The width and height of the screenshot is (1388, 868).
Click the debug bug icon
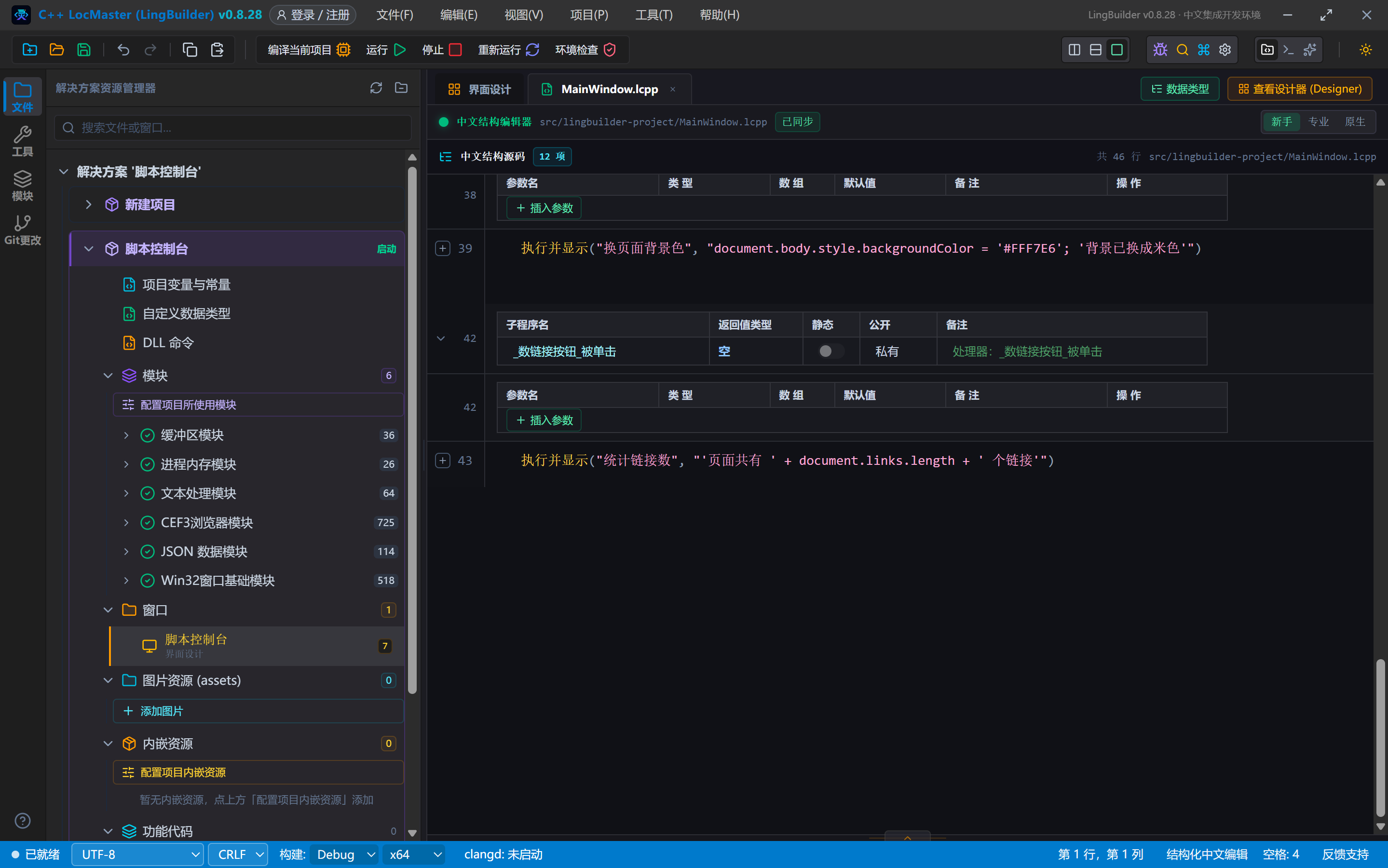[1160, 50]
